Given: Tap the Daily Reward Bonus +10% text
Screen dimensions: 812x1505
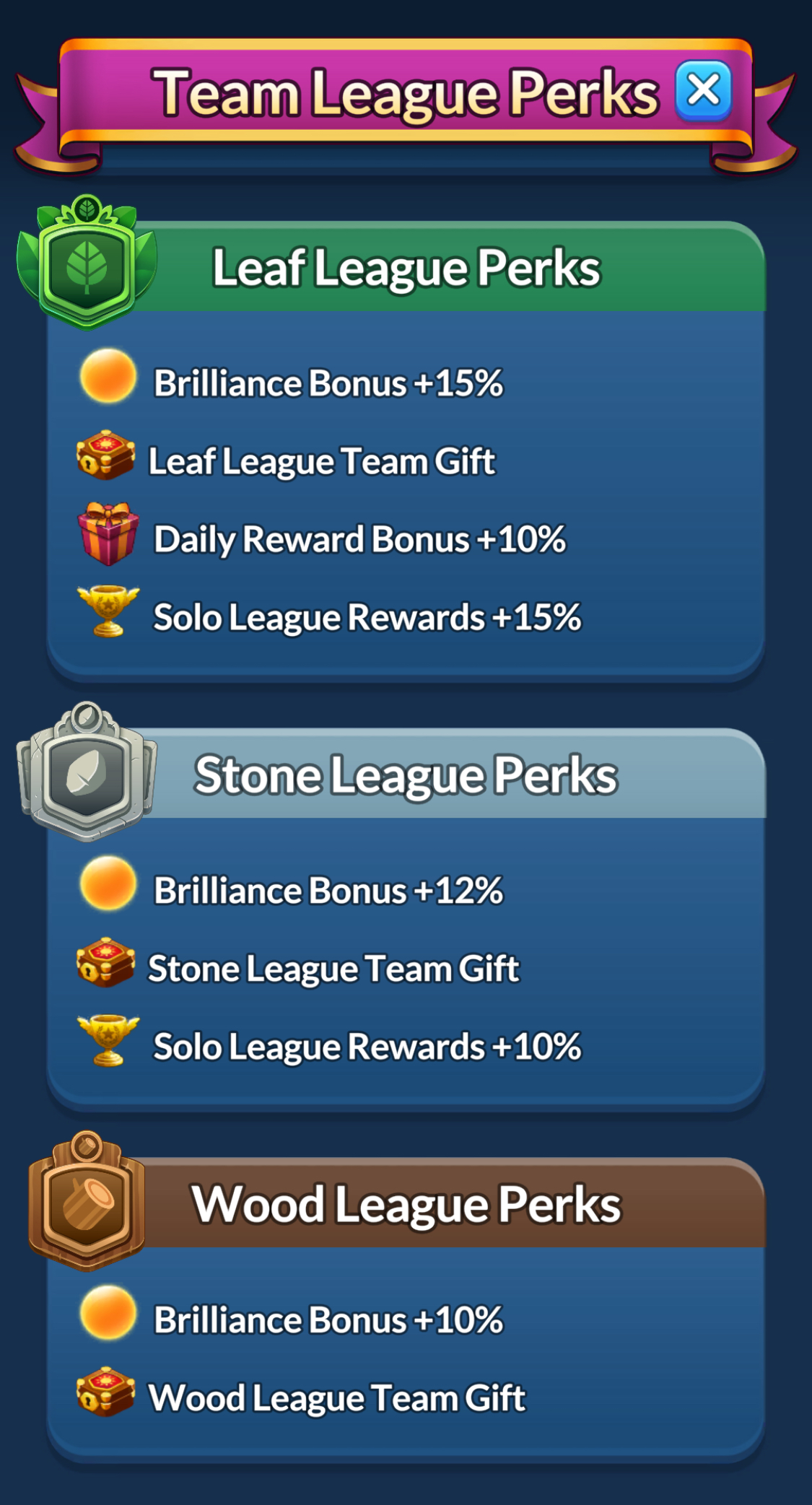Looking at the screenshot, I should tap(359, 539).
